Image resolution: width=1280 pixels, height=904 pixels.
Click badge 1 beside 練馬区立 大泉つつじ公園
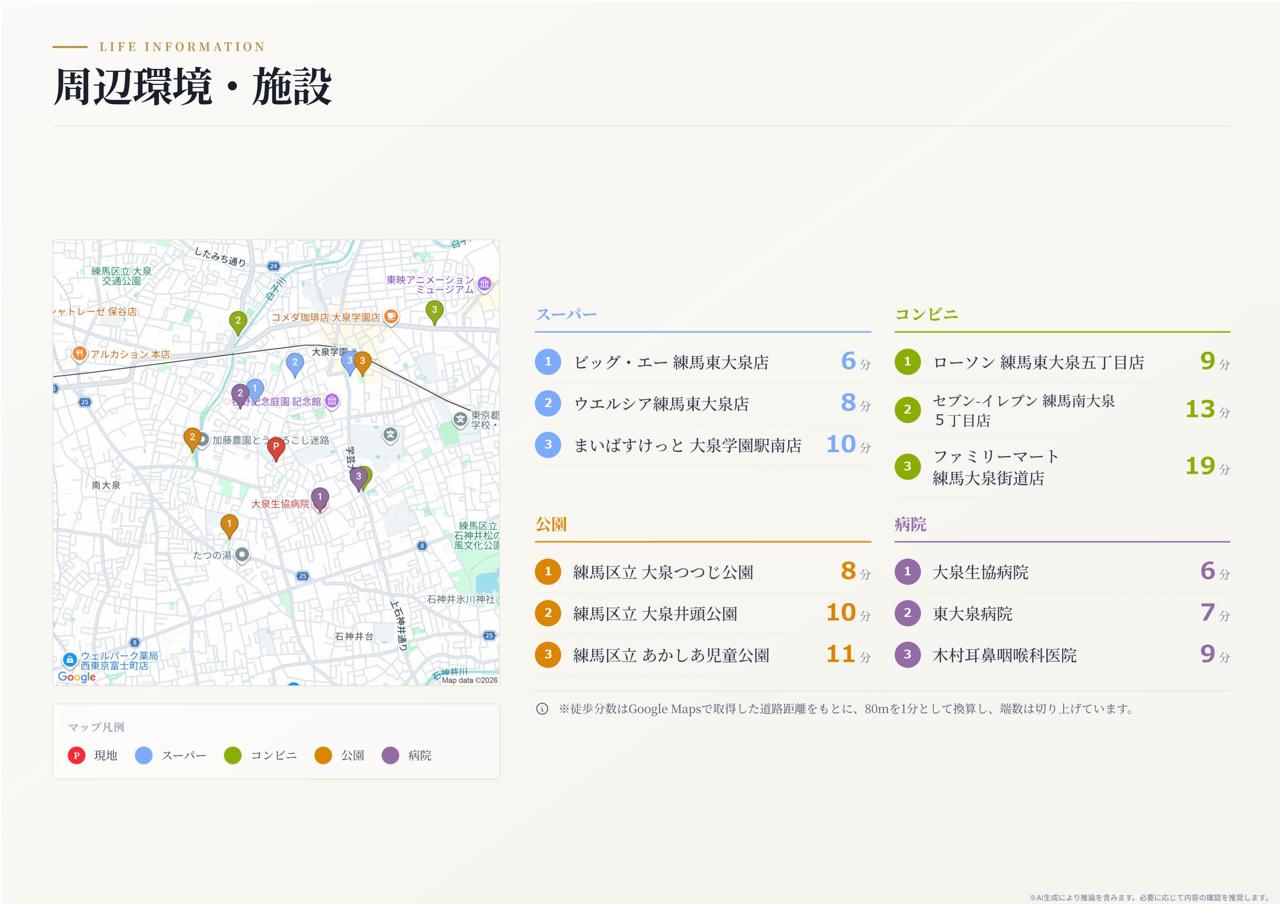548,572
